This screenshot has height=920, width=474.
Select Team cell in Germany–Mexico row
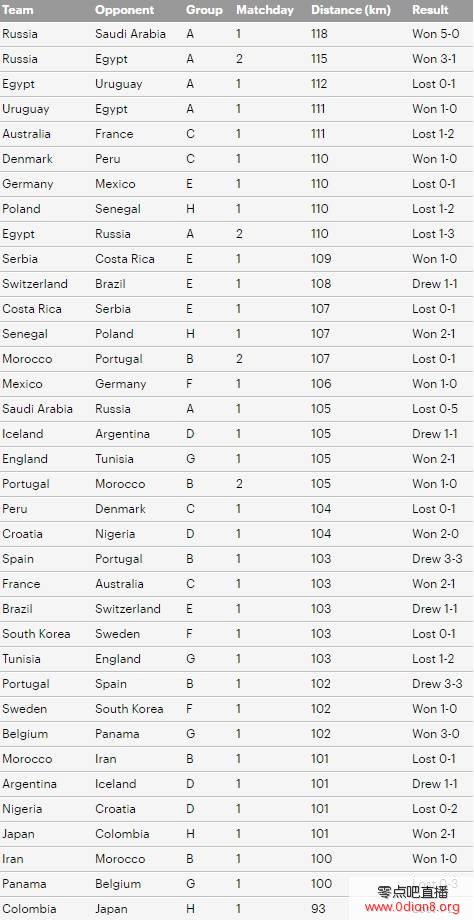click(28, 184)
